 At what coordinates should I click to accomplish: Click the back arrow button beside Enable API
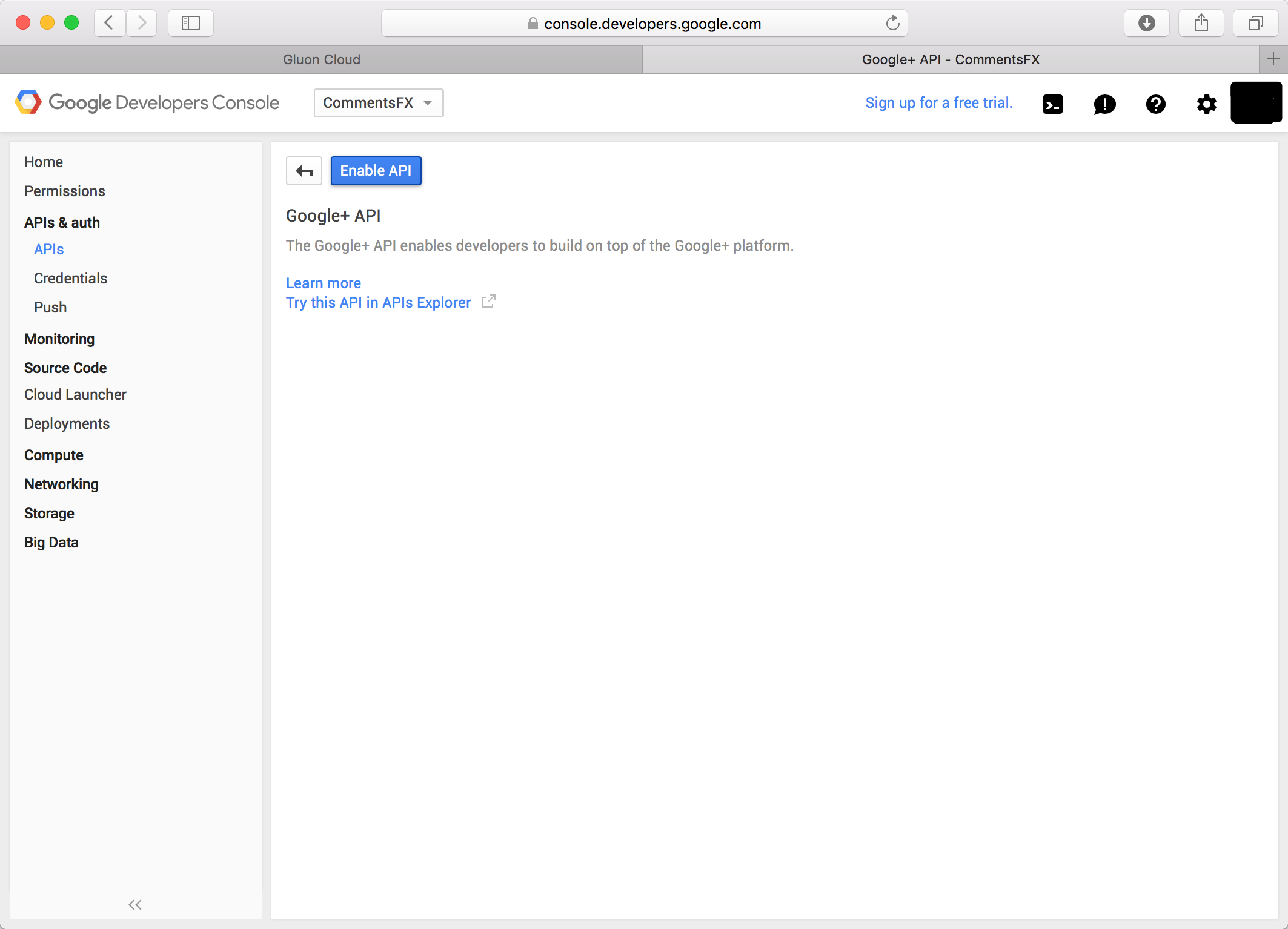pos(304,171)
